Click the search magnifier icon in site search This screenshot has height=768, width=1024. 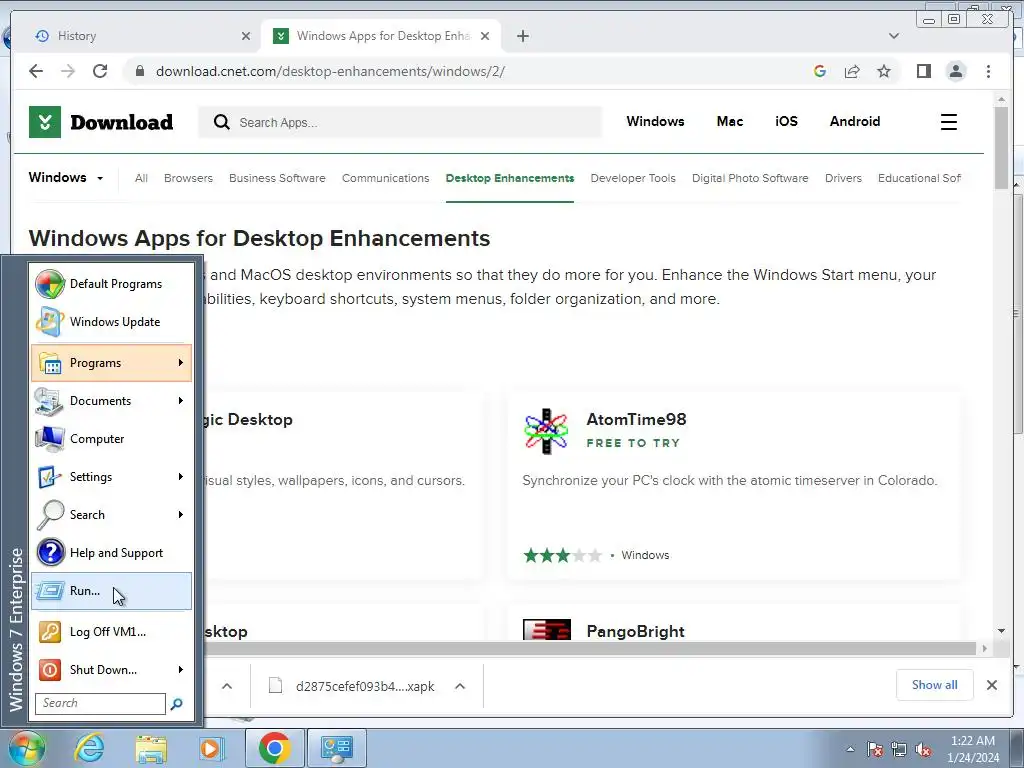[x=222, y=122]
